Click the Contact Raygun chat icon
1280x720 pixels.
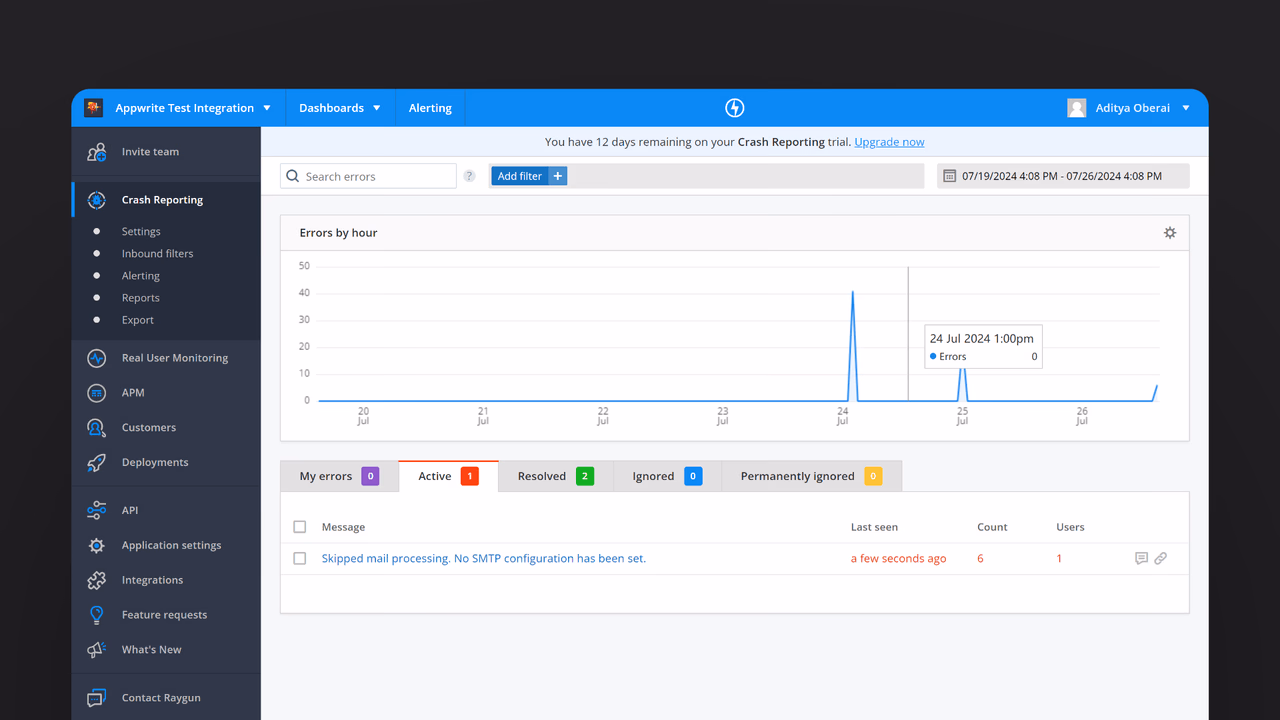click(x=96, y=698)
